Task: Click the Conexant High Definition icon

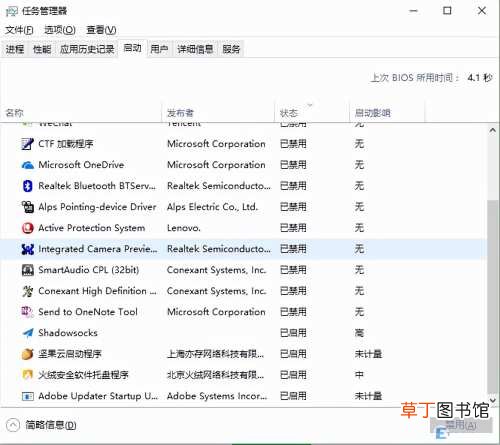Action: coord(27,291)
